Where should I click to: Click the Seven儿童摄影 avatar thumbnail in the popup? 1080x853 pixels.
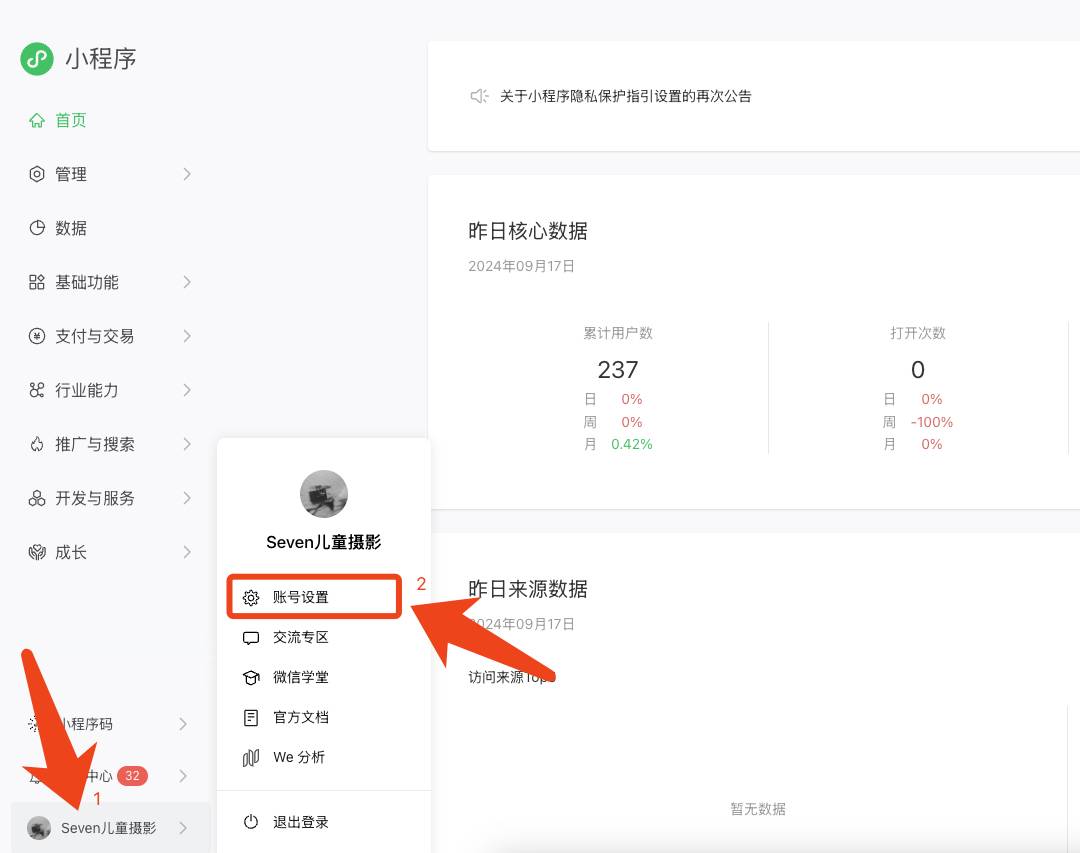[323, 493]
